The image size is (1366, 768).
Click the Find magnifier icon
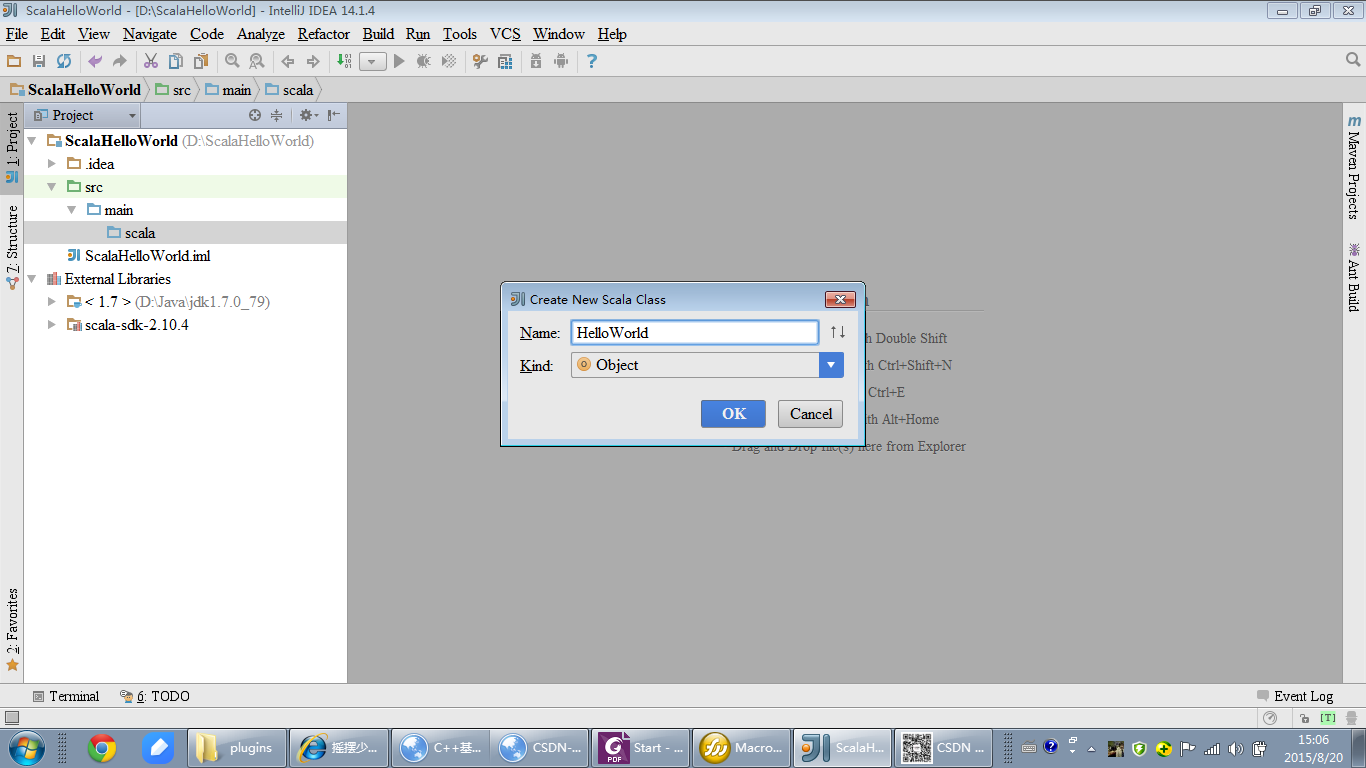coord(232,61)
